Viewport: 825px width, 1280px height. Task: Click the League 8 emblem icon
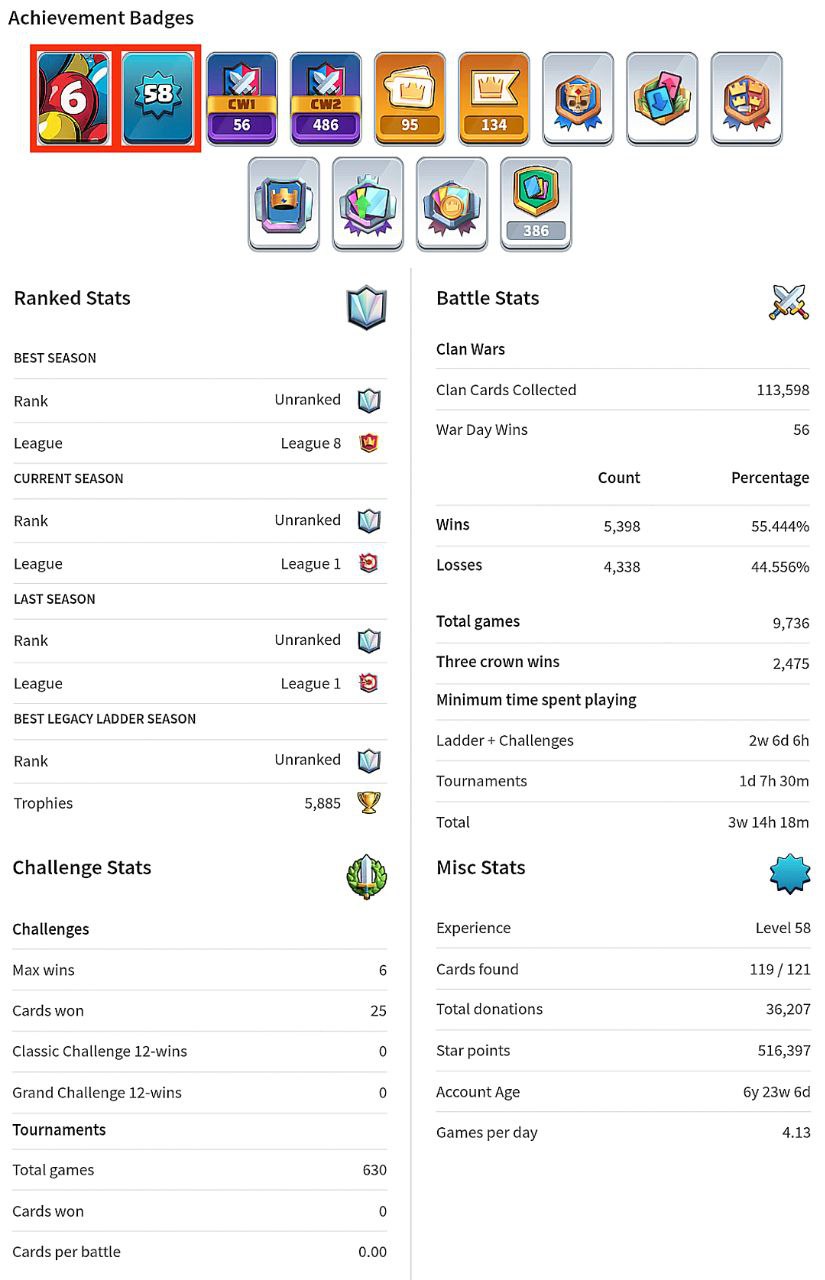click(369, 443)
